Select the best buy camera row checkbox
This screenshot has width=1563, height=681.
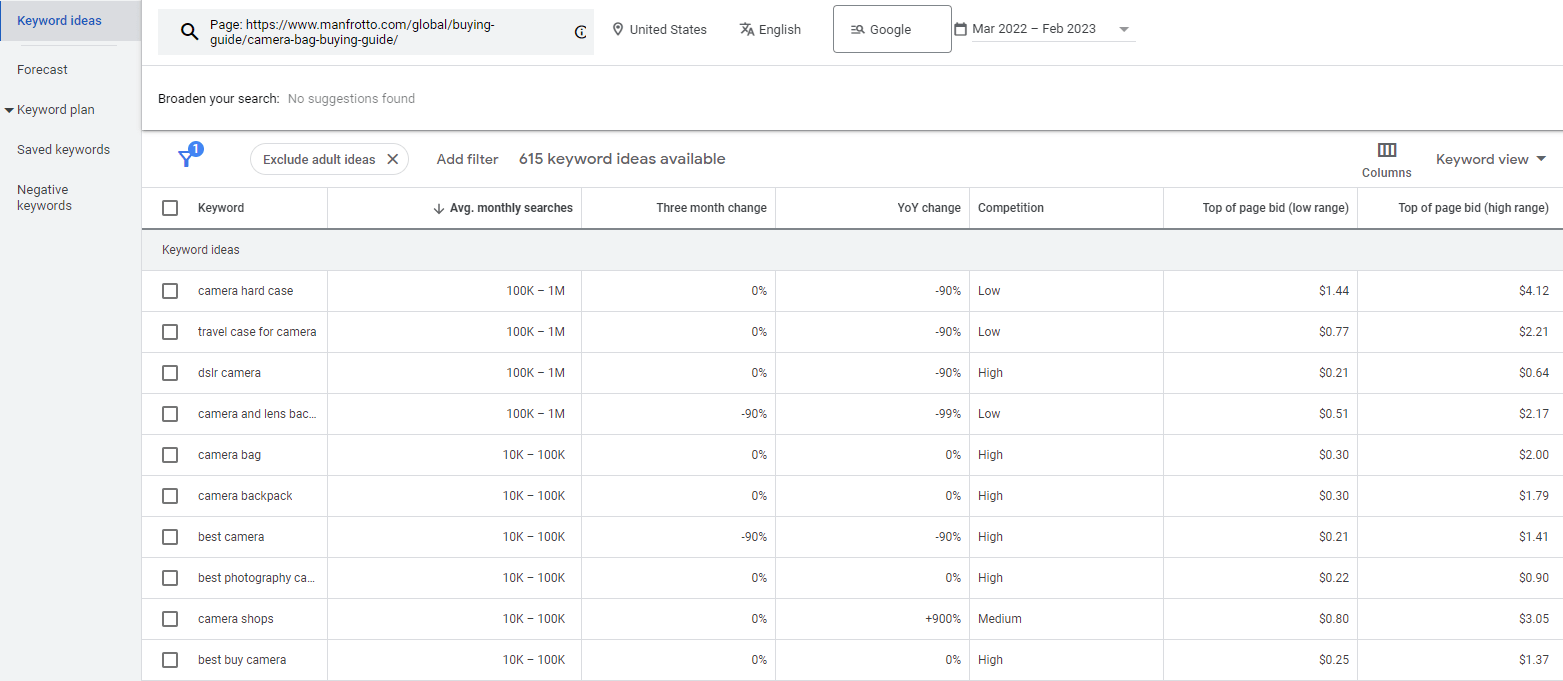click(x=170, y=660)
